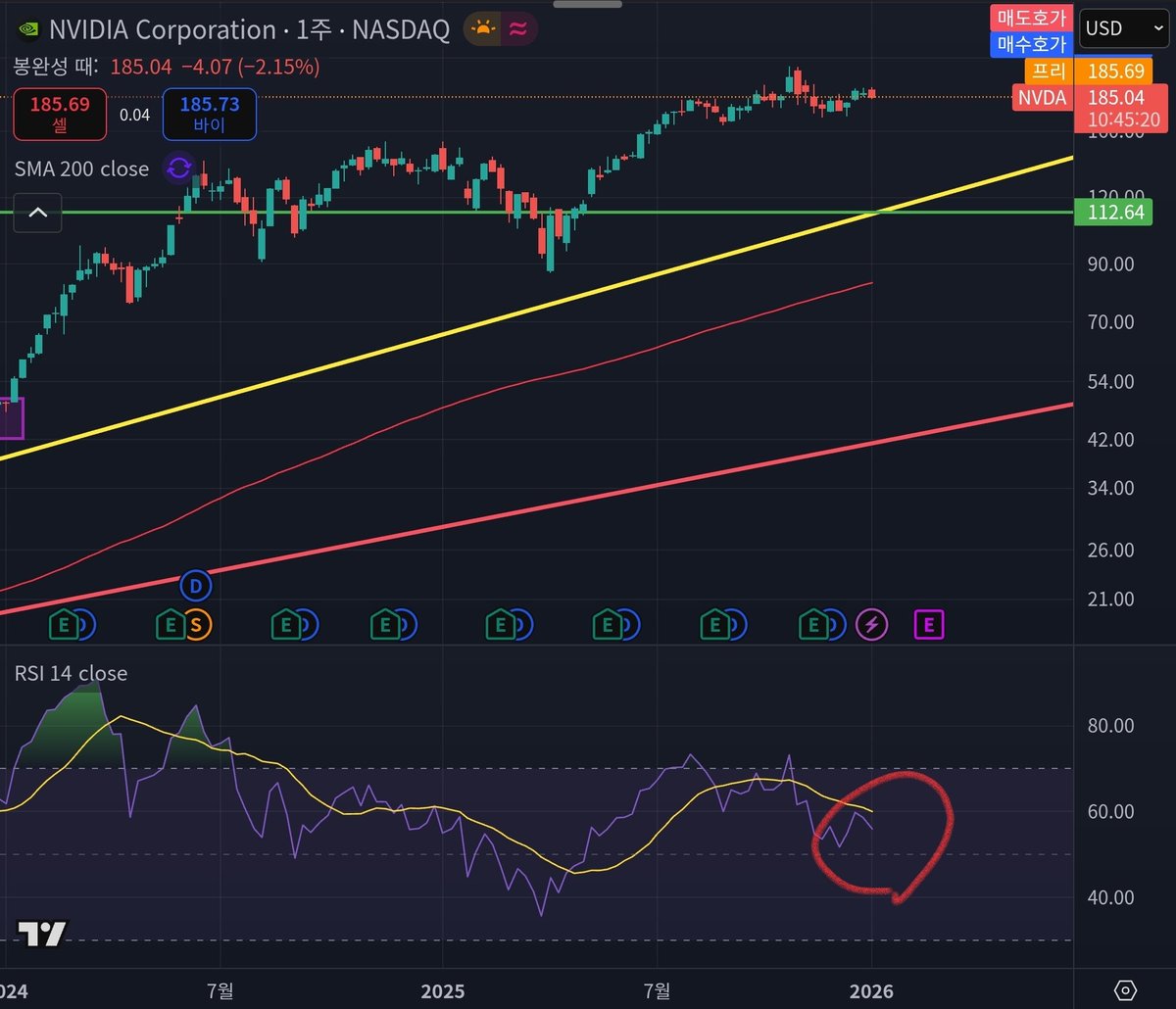Tap the 2026 label on the time axis
The width and height of the screenshot is (1176, 1009).
pos(871,991)
